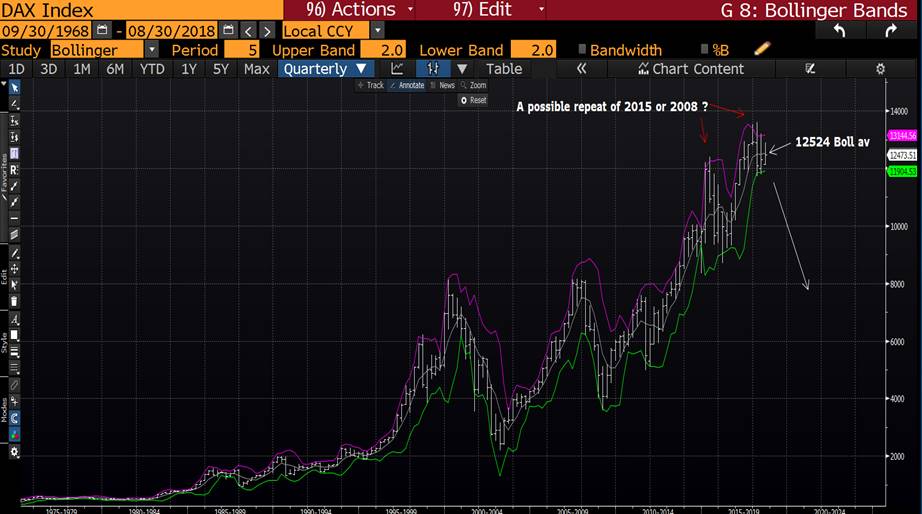Viewport: 922px width, 514px height.
Task: Select the R: regression annotation tool
Action: pyautogui.click(x=14, y=170)
